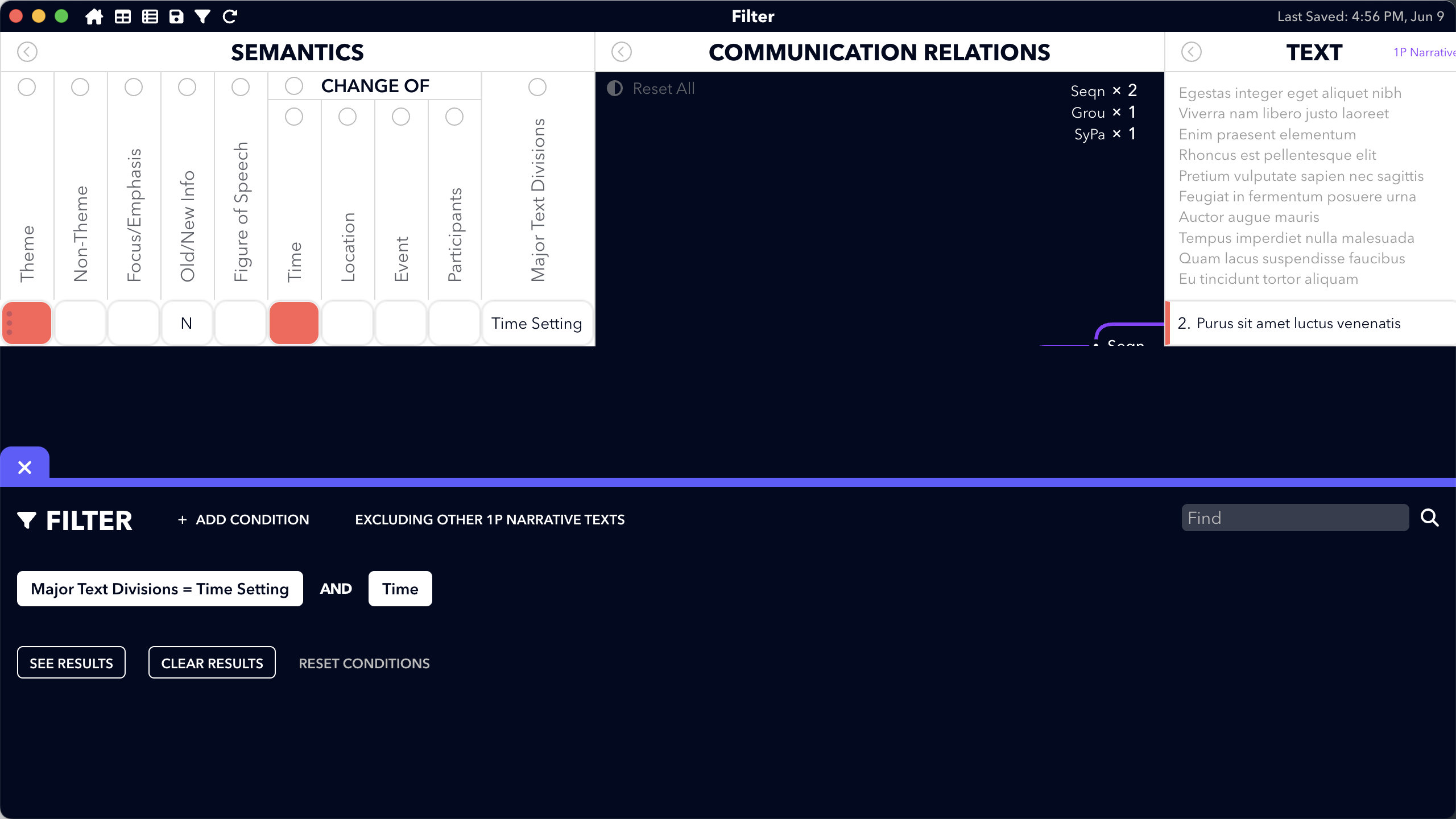This screenshot has width=1456, height=819.
Task: Click the three-dot handle on Theme cell
Action: point(9,323)
